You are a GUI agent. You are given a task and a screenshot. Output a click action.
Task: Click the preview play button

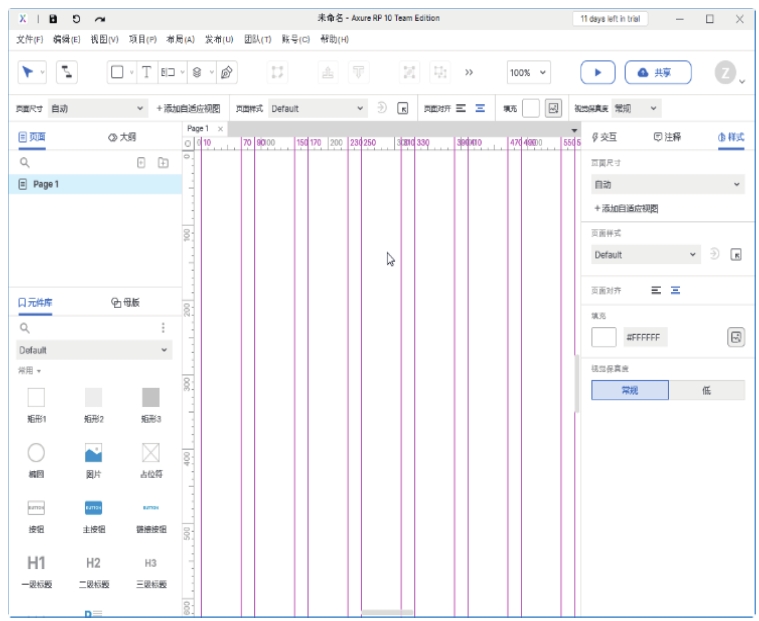click(598, 72)
